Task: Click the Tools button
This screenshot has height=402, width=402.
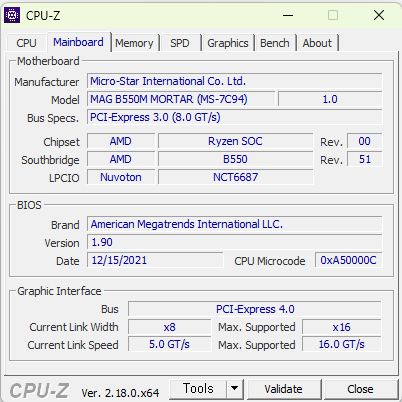Action: coord(198,389)
